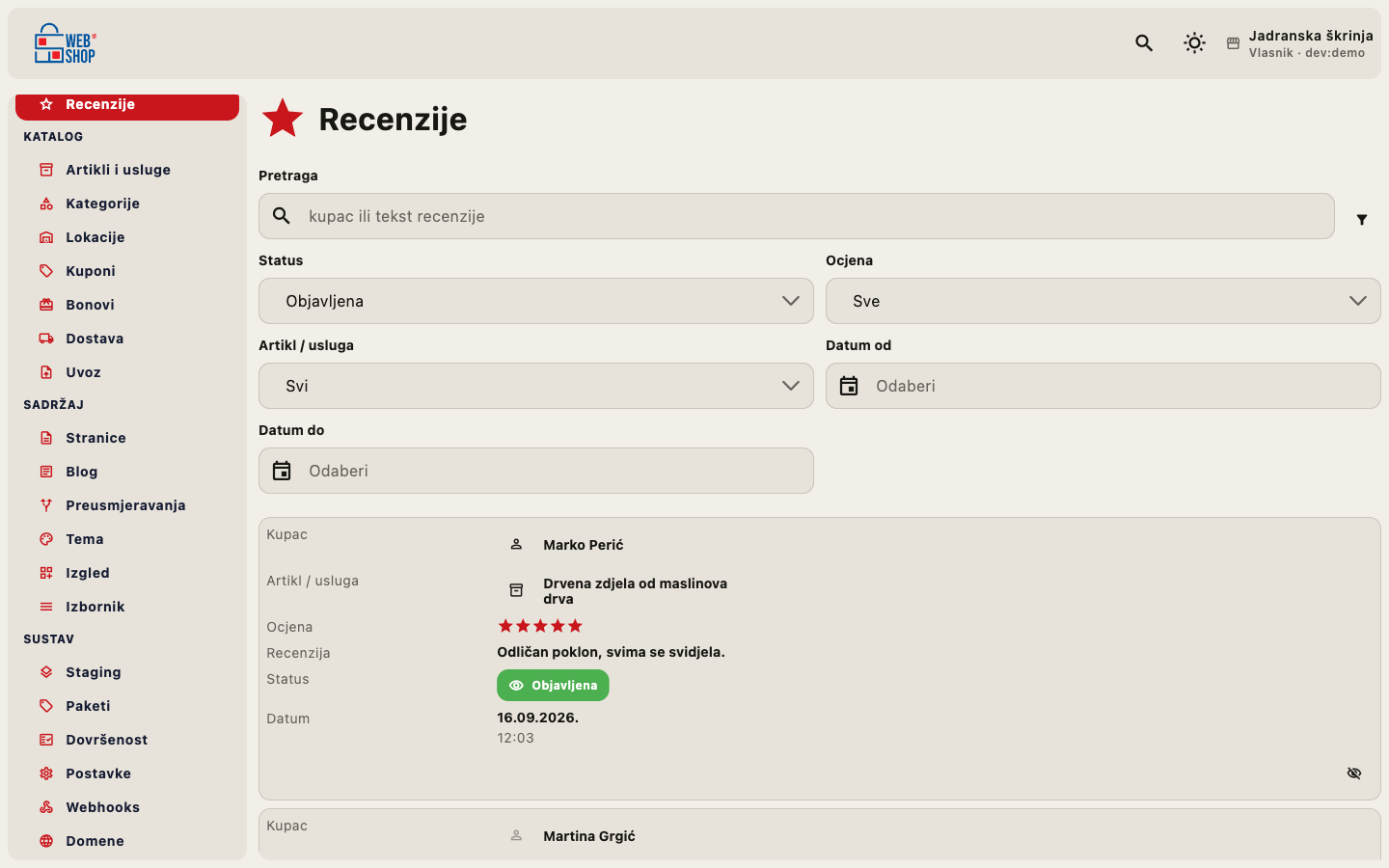Click the Uvoz import icon

coord(46,372)
